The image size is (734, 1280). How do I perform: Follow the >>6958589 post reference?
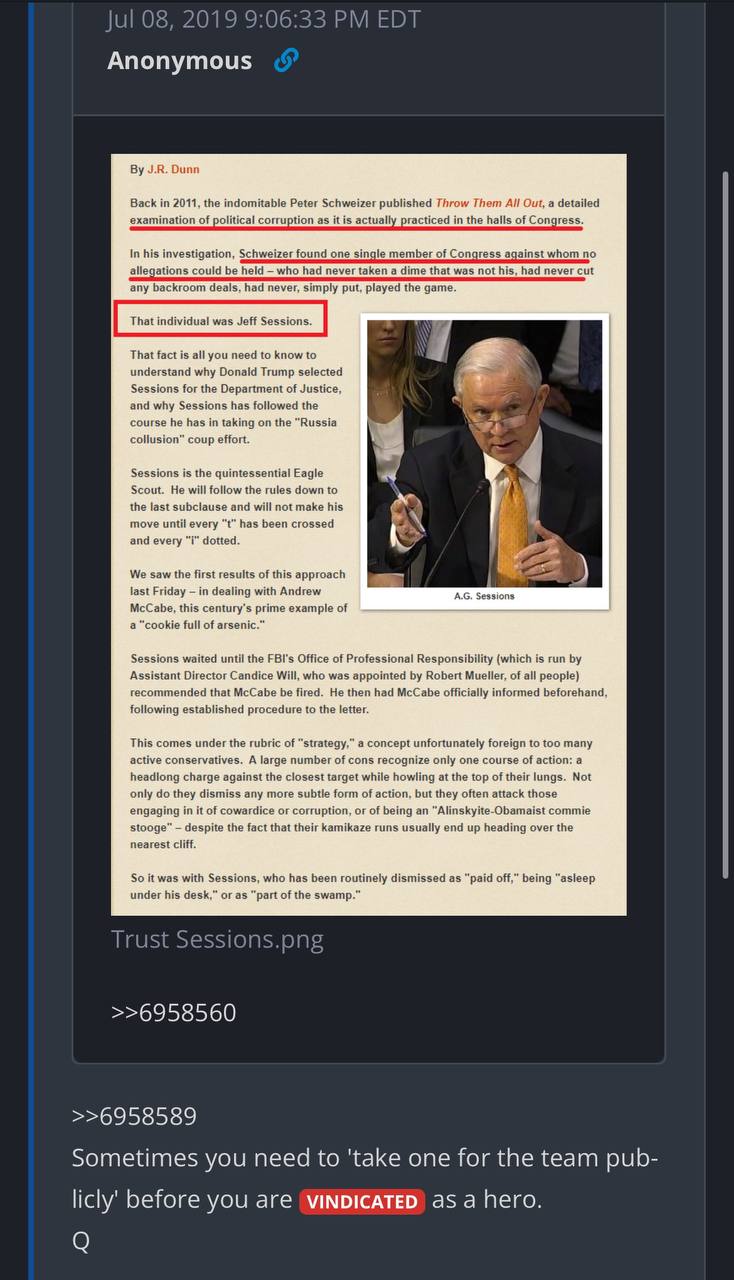(x=134, y=1116)
